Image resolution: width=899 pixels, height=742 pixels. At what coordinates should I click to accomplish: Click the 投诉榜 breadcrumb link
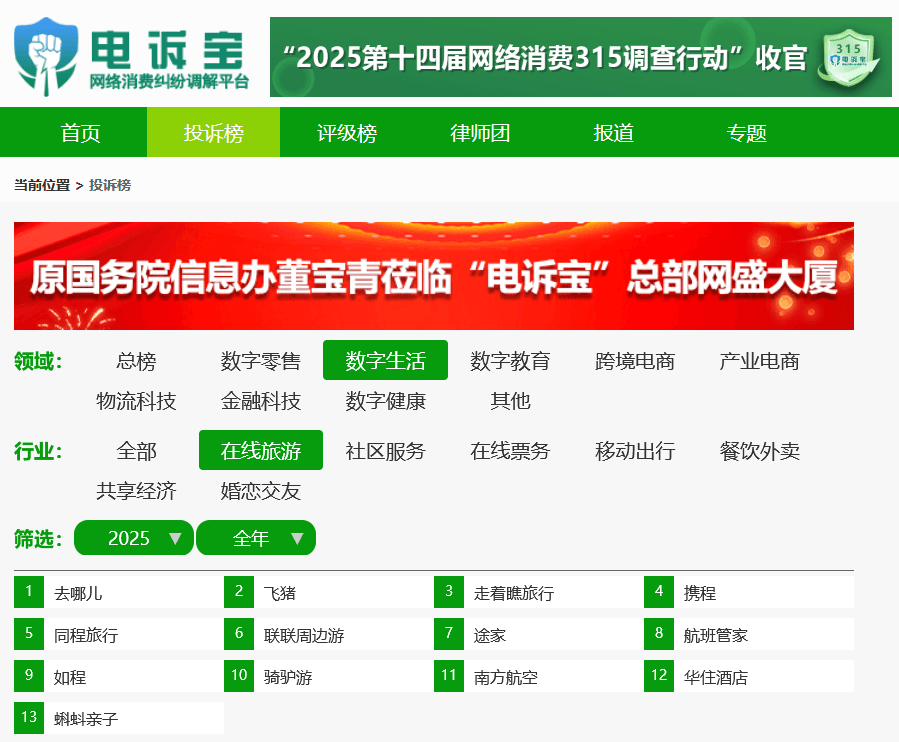click(x=110, y=185)
